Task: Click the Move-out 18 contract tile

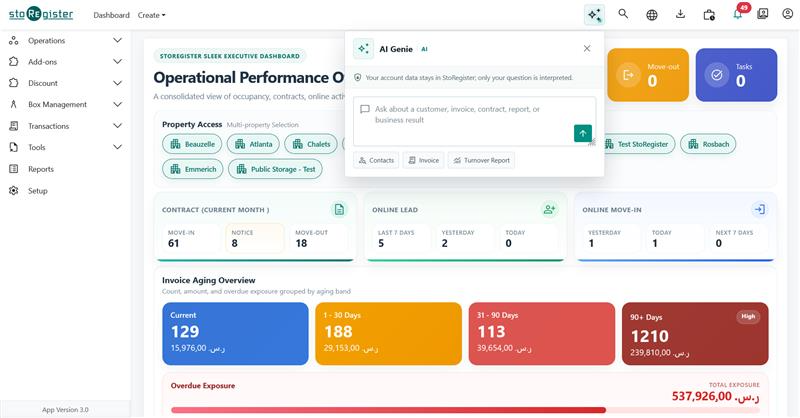Action: (x=318, y=238)
